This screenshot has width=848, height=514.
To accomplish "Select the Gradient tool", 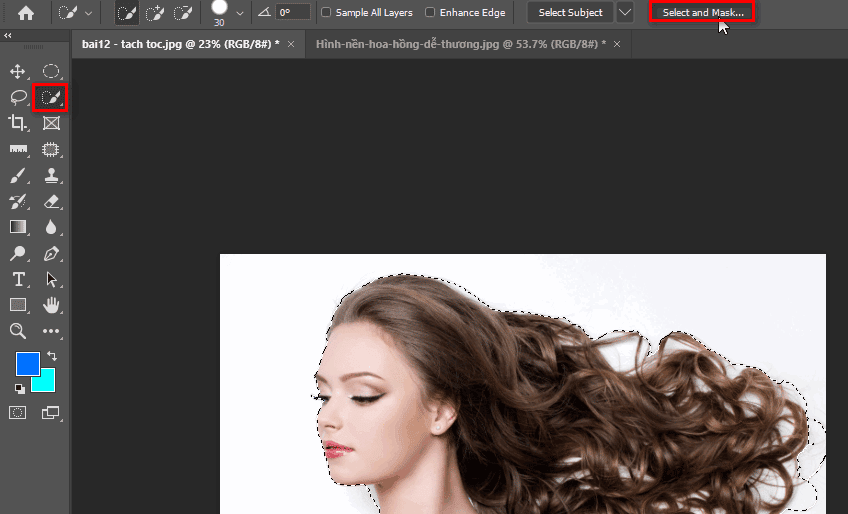I will click(18, 227).
